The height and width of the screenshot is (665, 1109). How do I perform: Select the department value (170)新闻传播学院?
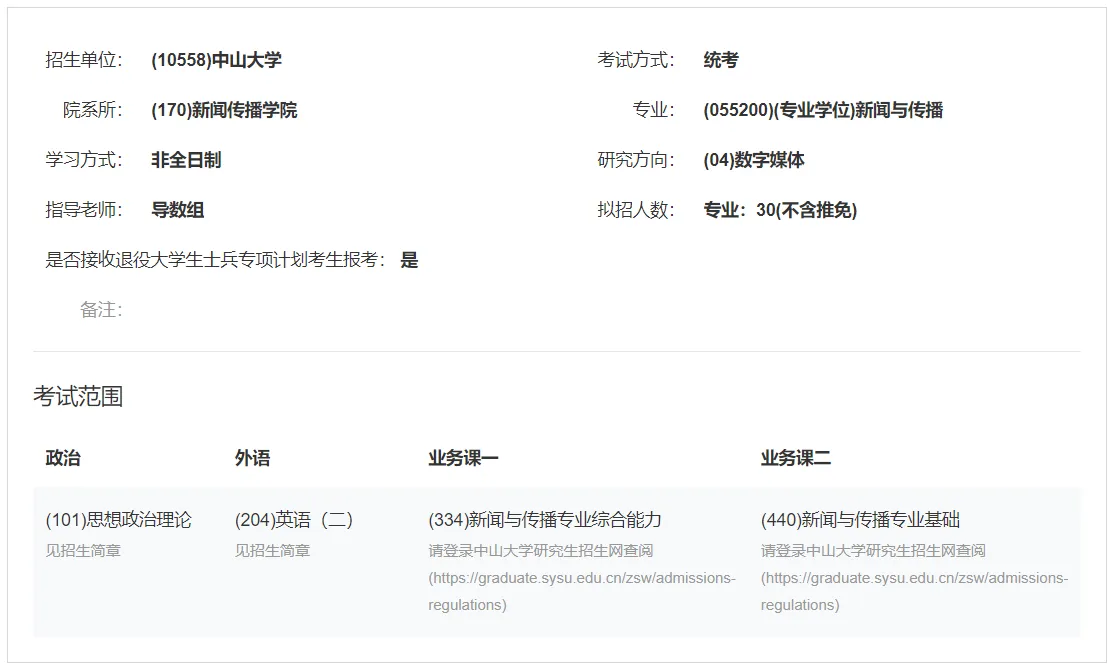(224, 110)
